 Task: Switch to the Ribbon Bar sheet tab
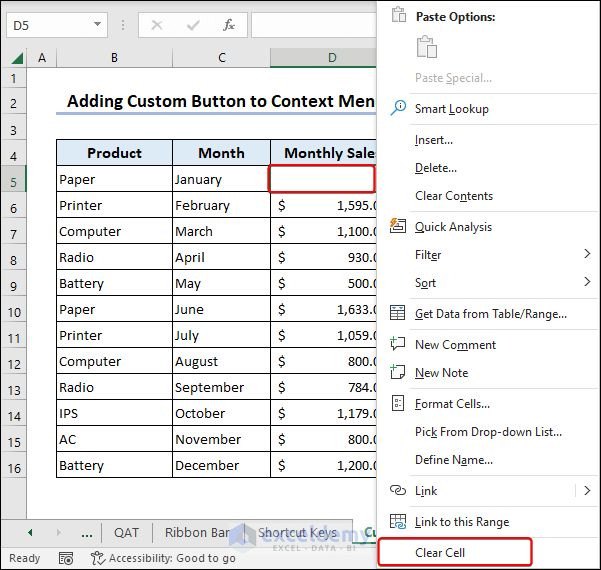click(197, 532)
